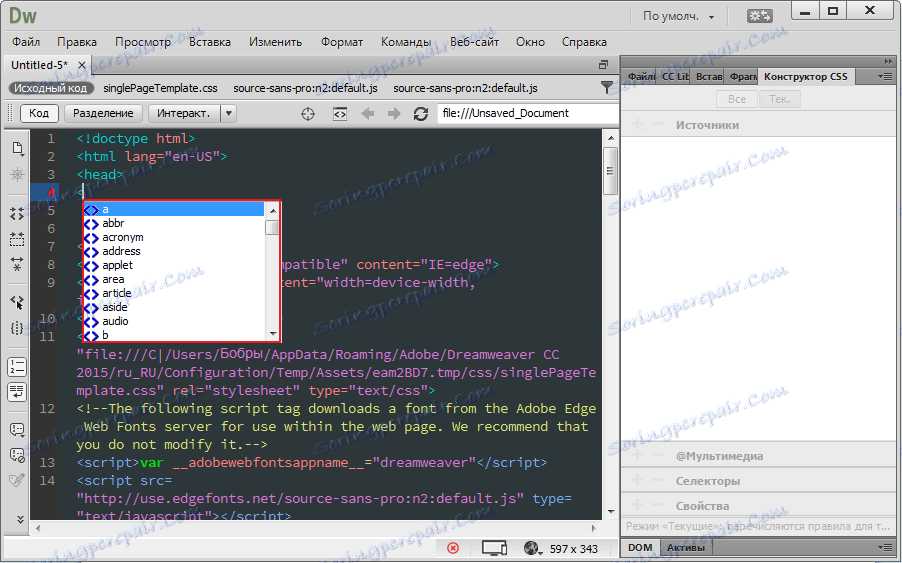Click the device preview icon in status bar
Viewport: 902px width, 563px height.
coord(494,549)
